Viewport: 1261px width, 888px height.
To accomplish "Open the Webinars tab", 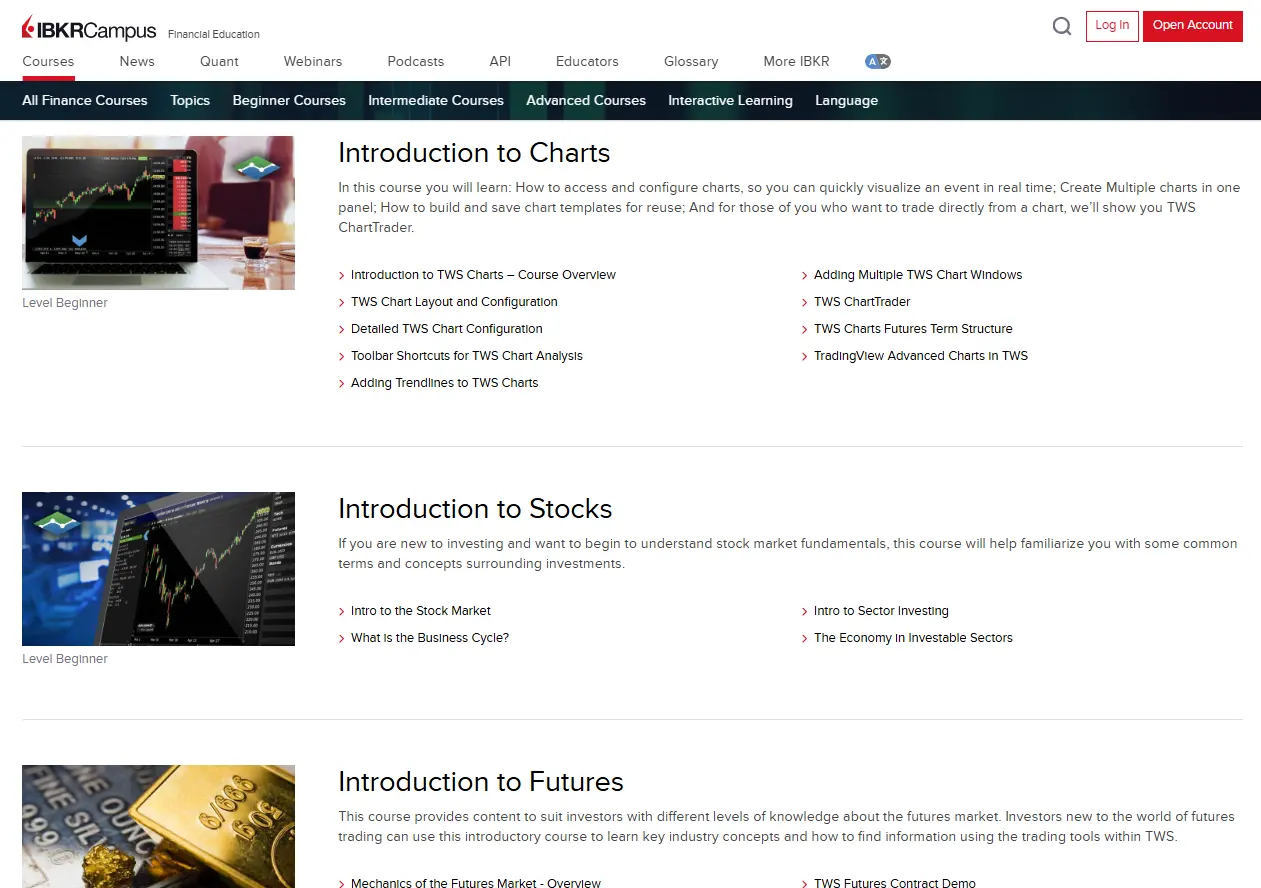I will click(x=313, y=61).
